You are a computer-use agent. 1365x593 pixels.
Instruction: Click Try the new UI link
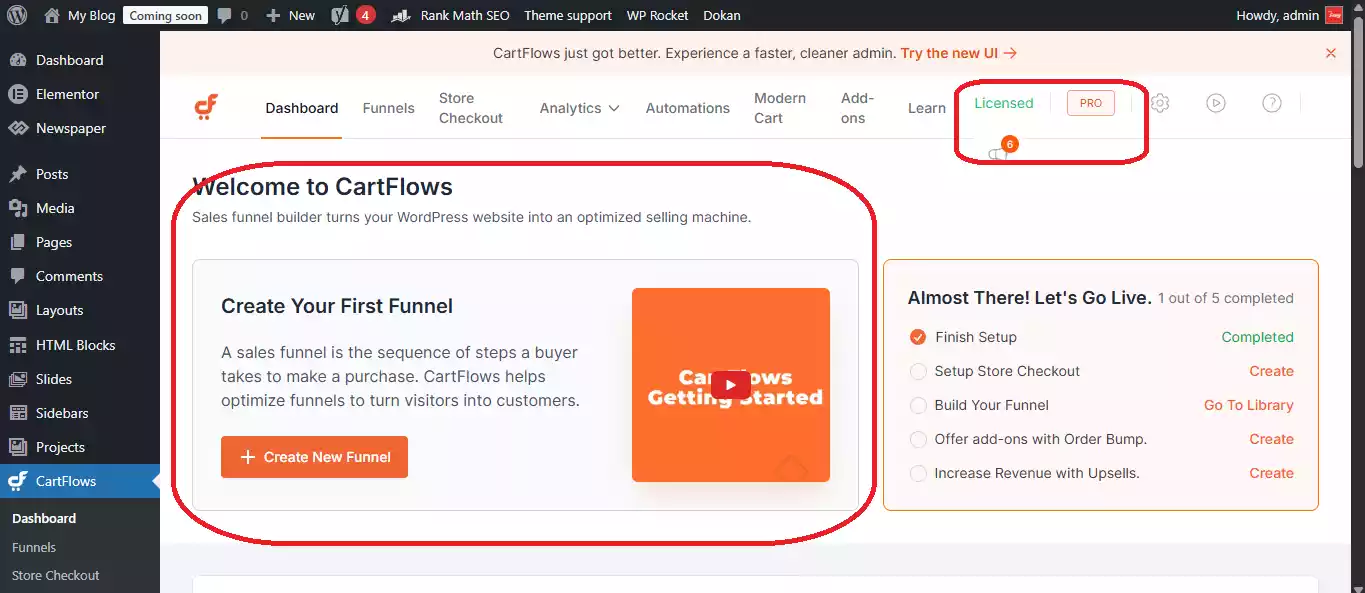(x=959, y=53)
